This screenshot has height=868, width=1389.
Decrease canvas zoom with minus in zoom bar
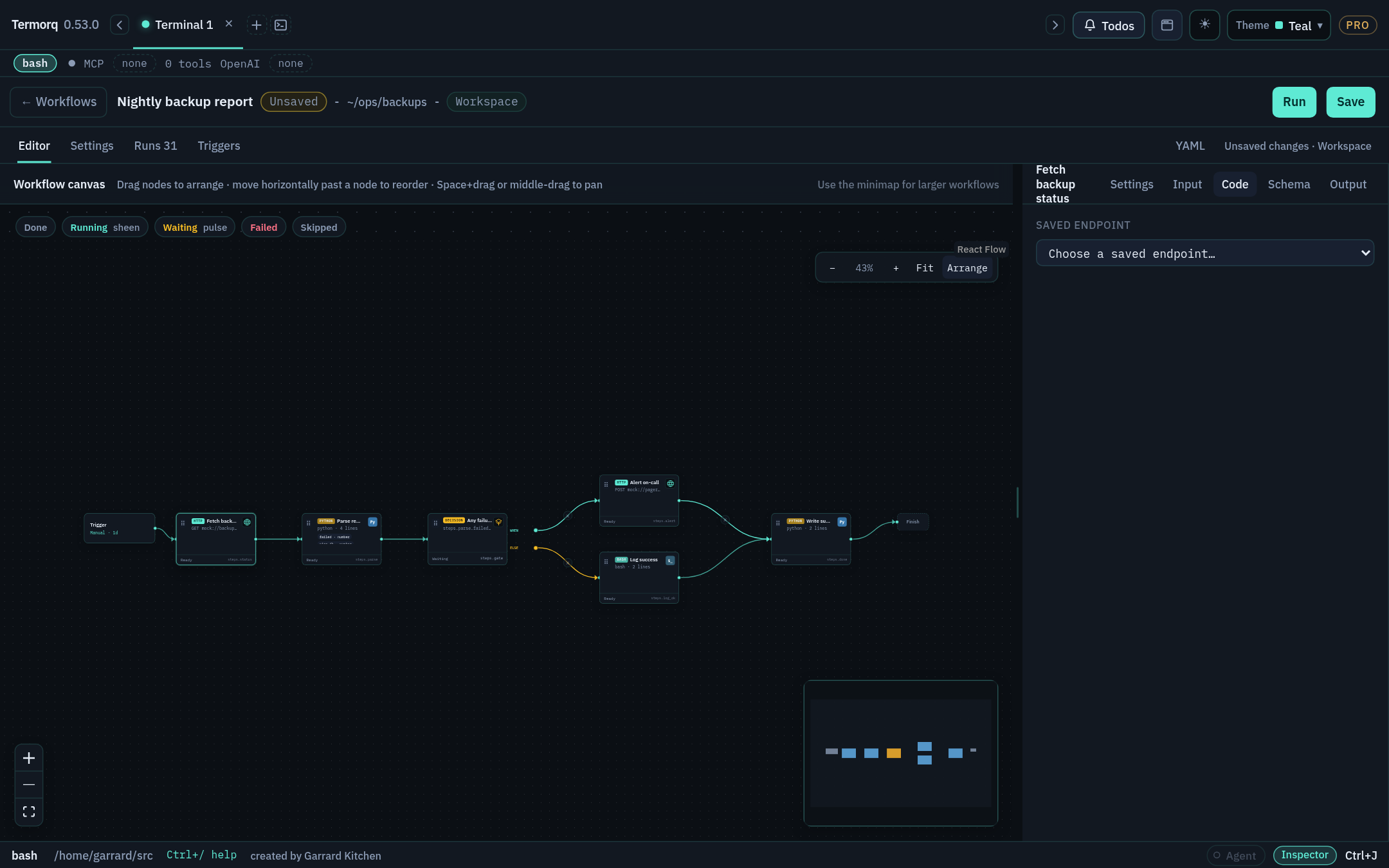[832, 268]
